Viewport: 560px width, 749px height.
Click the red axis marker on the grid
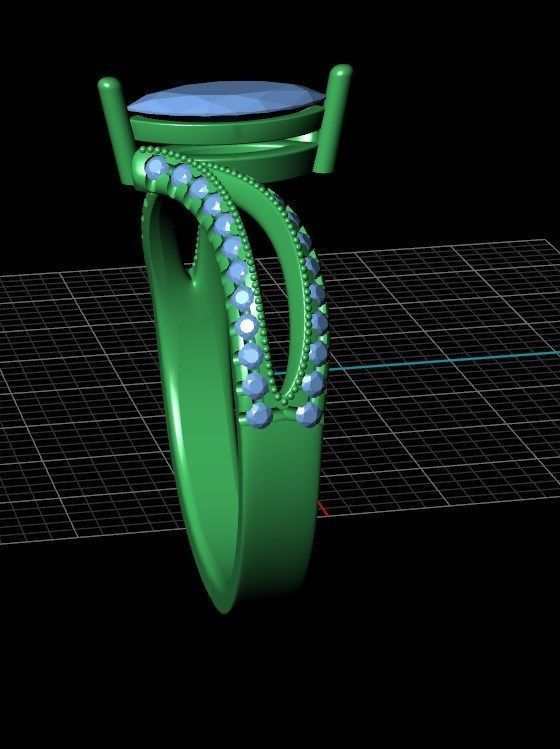pos(323,509)
